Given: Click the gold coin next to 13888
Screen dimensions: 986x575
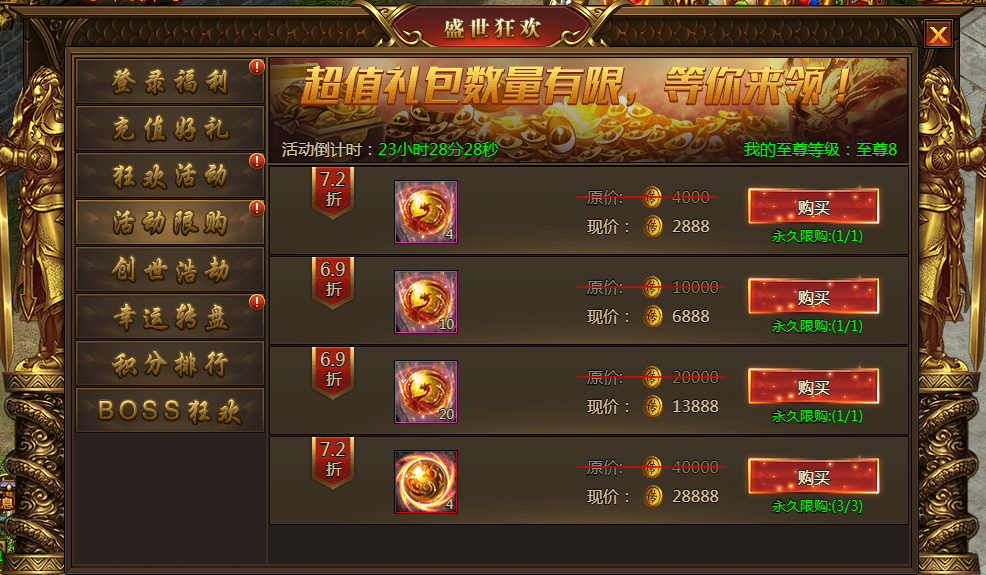Looking at the screenshot, I should (653, 406).
